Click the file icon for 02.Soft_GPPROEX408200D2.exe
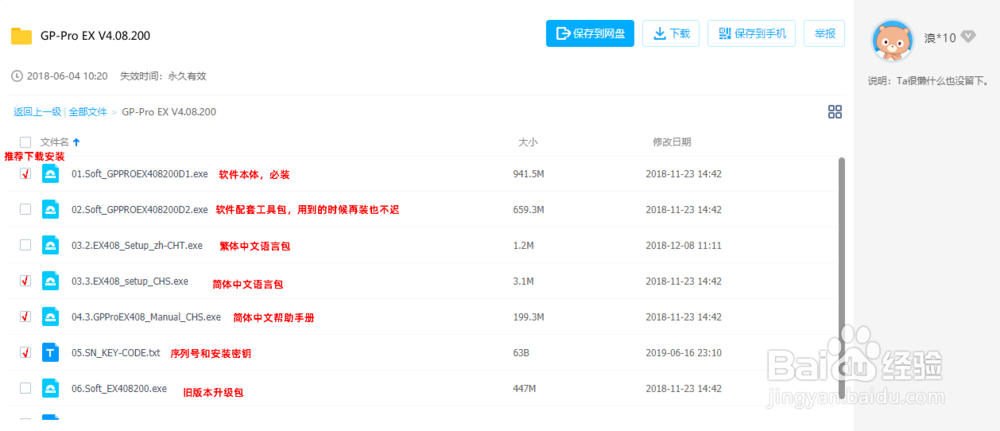 pos(50,209)
